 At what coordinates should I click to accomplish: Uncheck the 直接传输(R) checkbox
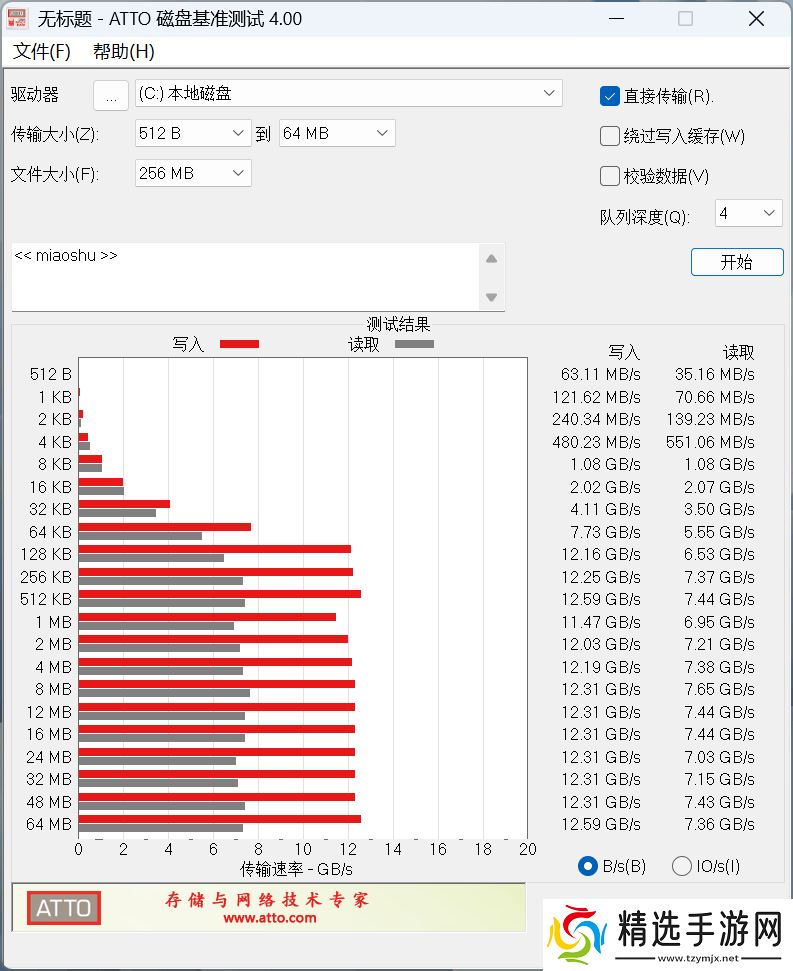pyautogui.click(x=610, y=96)
